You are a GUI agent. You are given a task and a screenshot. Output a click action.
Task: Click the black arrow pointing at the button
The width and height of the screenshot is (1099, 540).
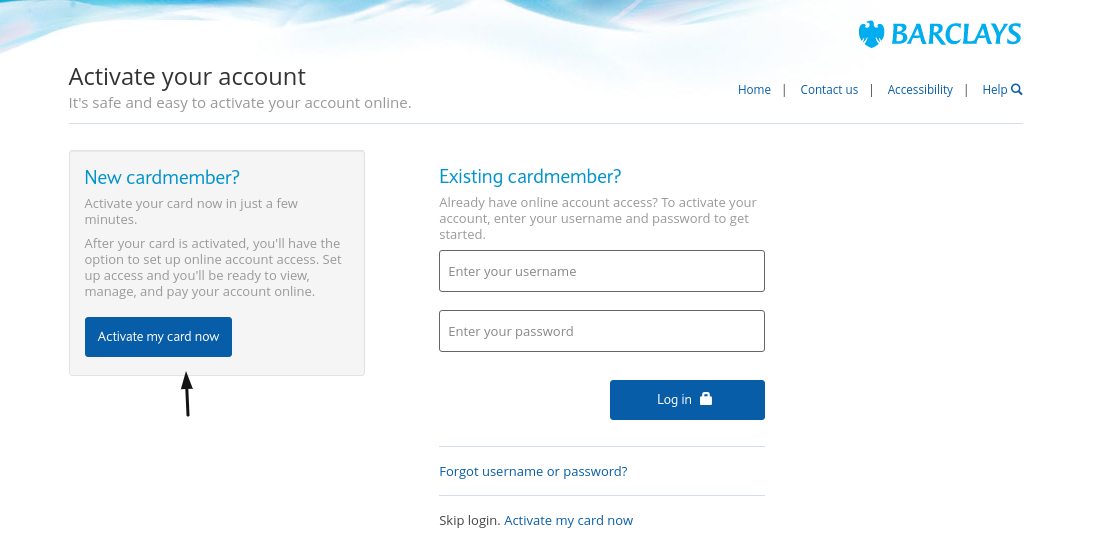187,393
